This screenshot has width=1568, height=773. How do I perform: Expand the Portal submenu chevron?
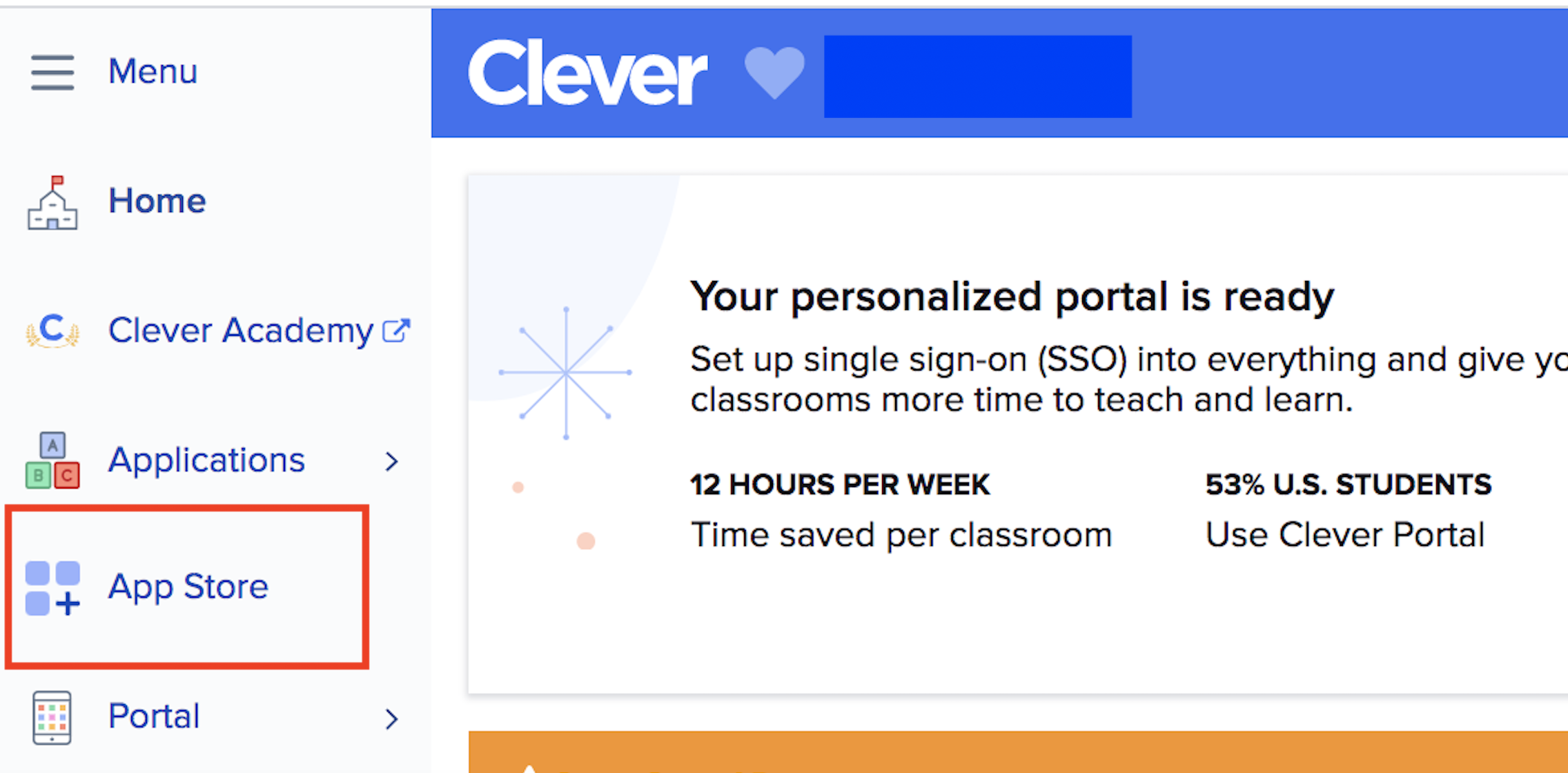click(392, 719)
